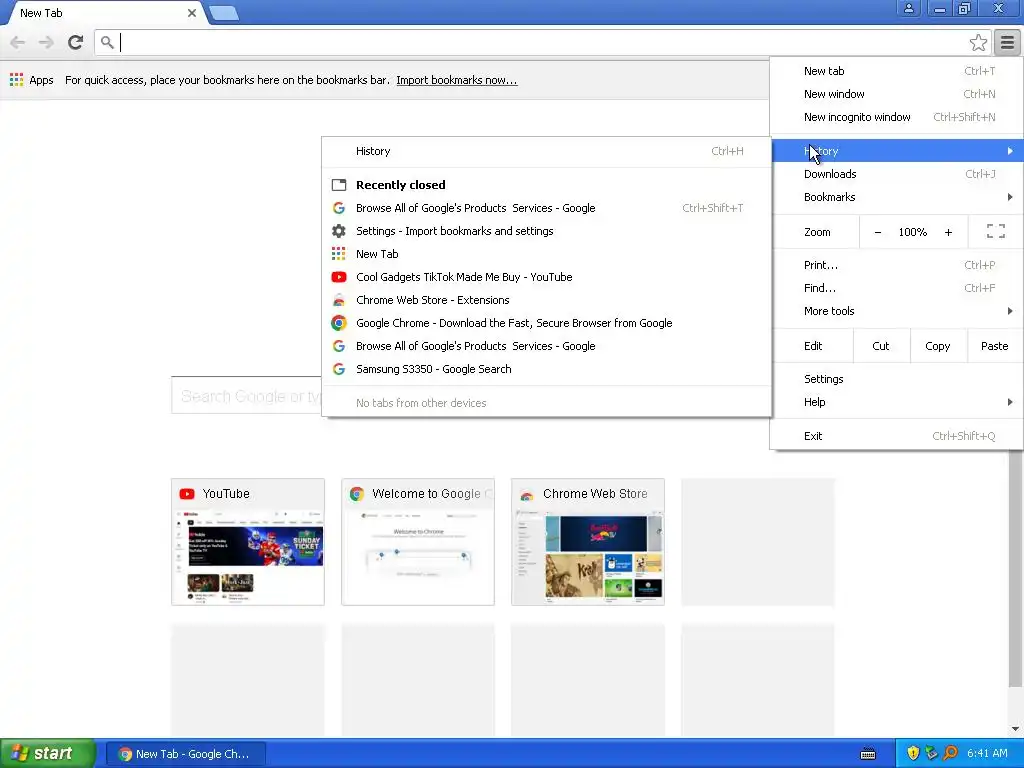1024x768 pixels.
Task: Click the gear icon of Settings - Import bookmarks
Action: coord(338,231)
